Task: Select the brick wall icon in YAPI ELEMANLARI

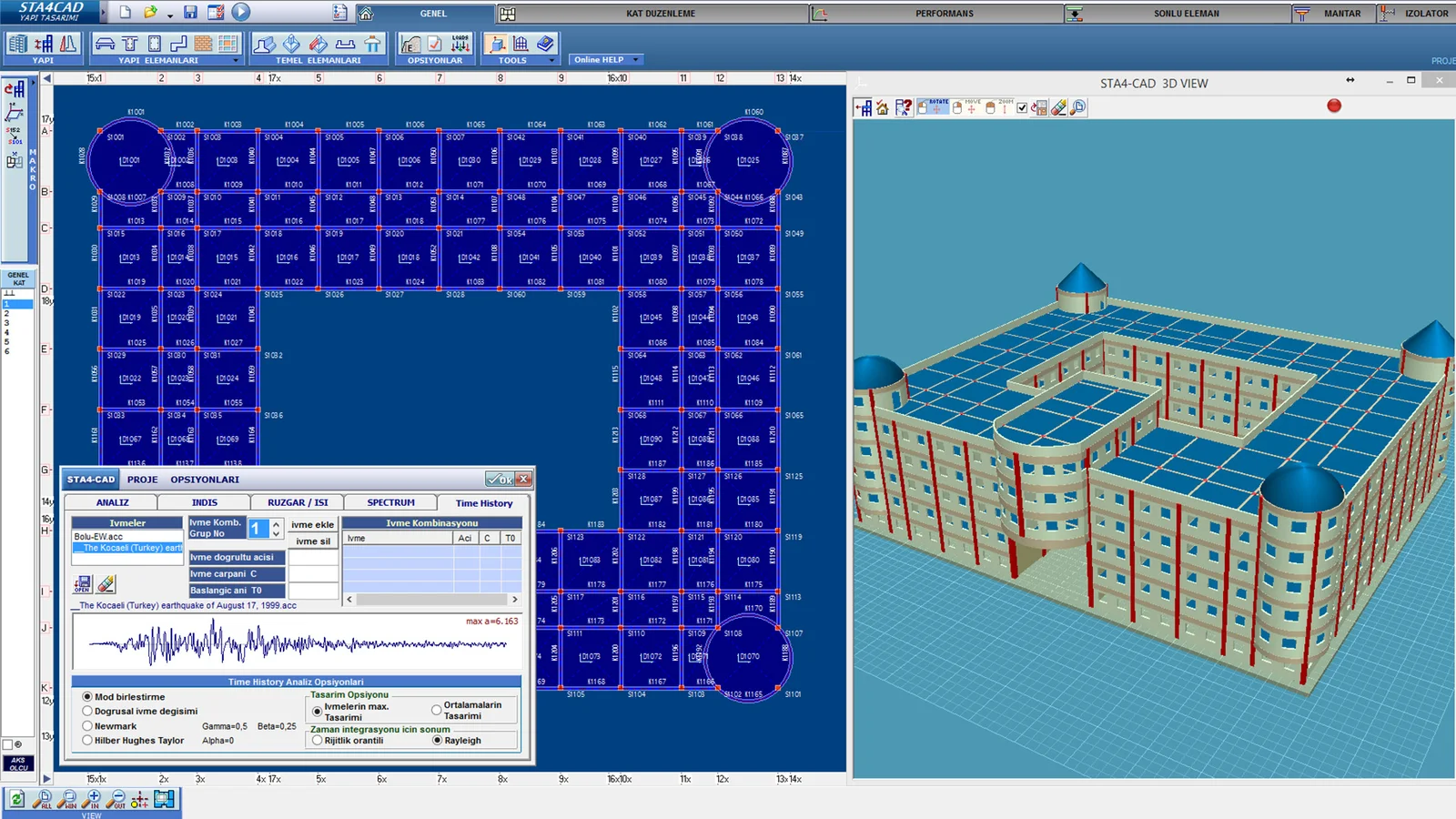Action: click(x=204, y=44)
